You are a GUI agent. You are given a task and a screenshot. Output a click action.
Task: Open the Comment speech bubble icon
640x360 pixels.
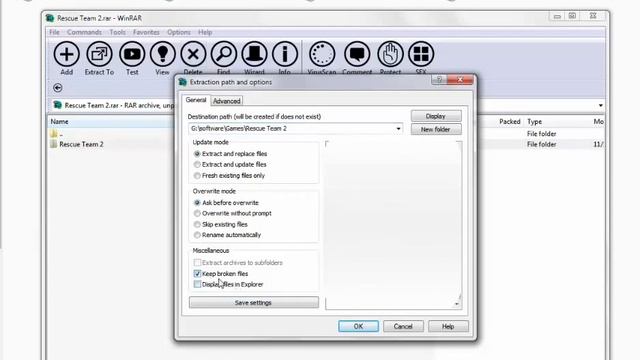pos(357,54)
